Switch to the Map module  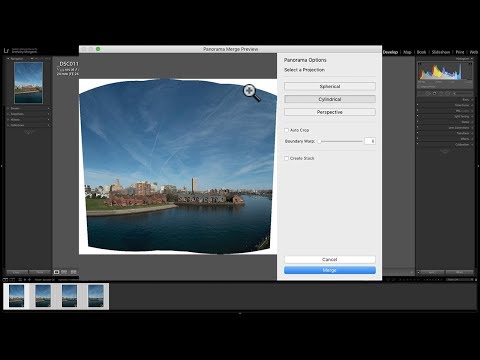pyautogui.click(x=407, y=52)
